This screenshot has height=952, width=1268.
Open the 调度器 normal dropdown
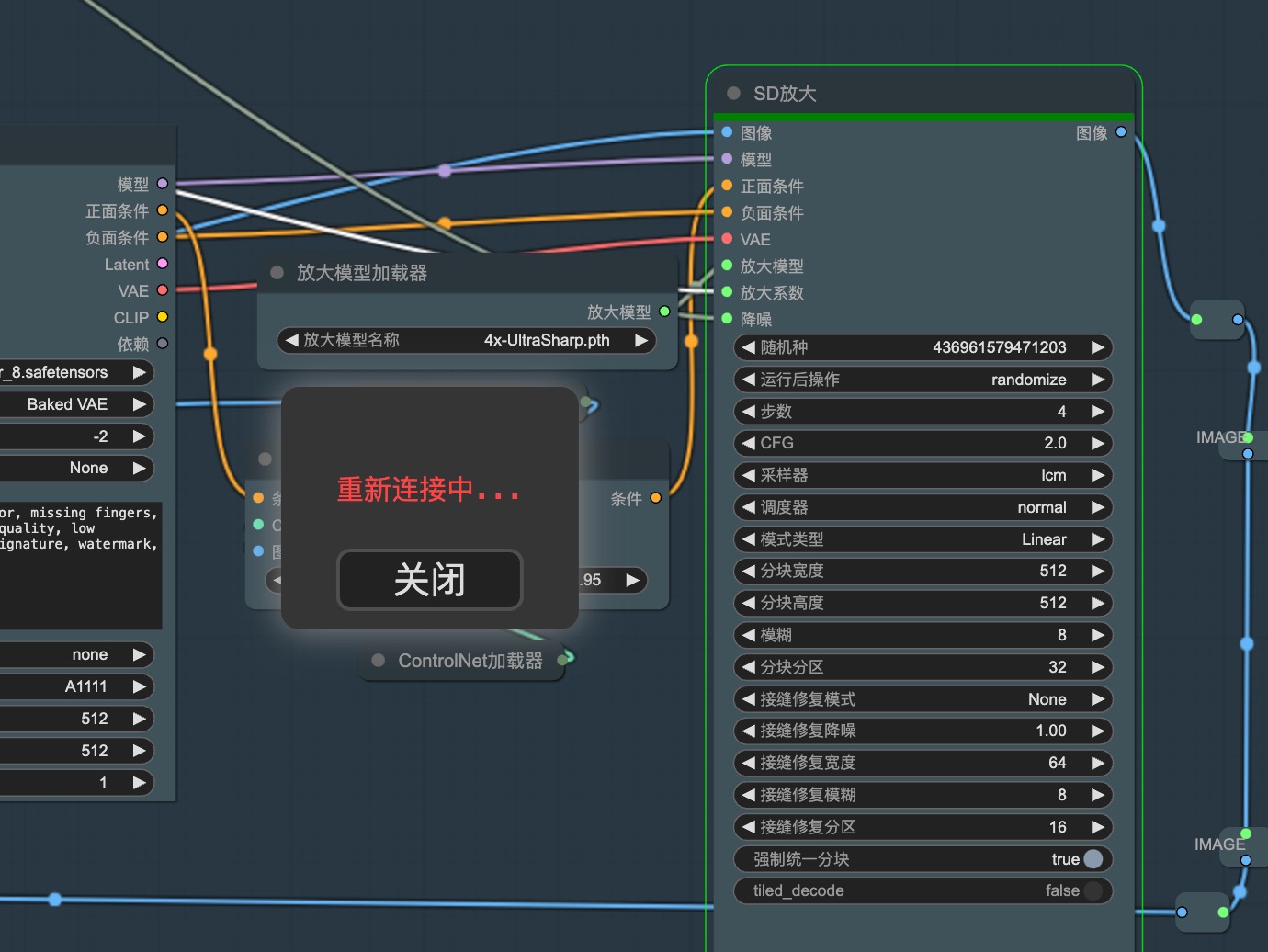[x=923, y=507]
